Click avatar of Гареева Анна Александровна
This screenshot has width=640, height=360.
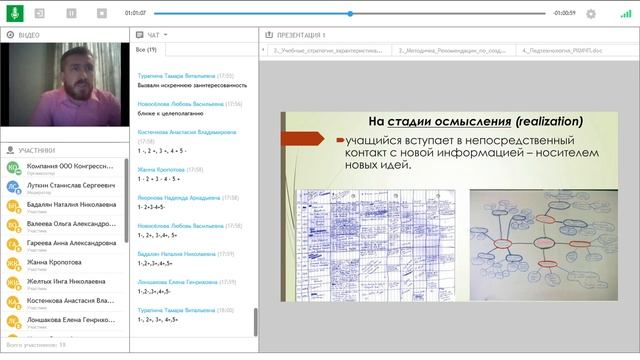click(x=13, y=244)
